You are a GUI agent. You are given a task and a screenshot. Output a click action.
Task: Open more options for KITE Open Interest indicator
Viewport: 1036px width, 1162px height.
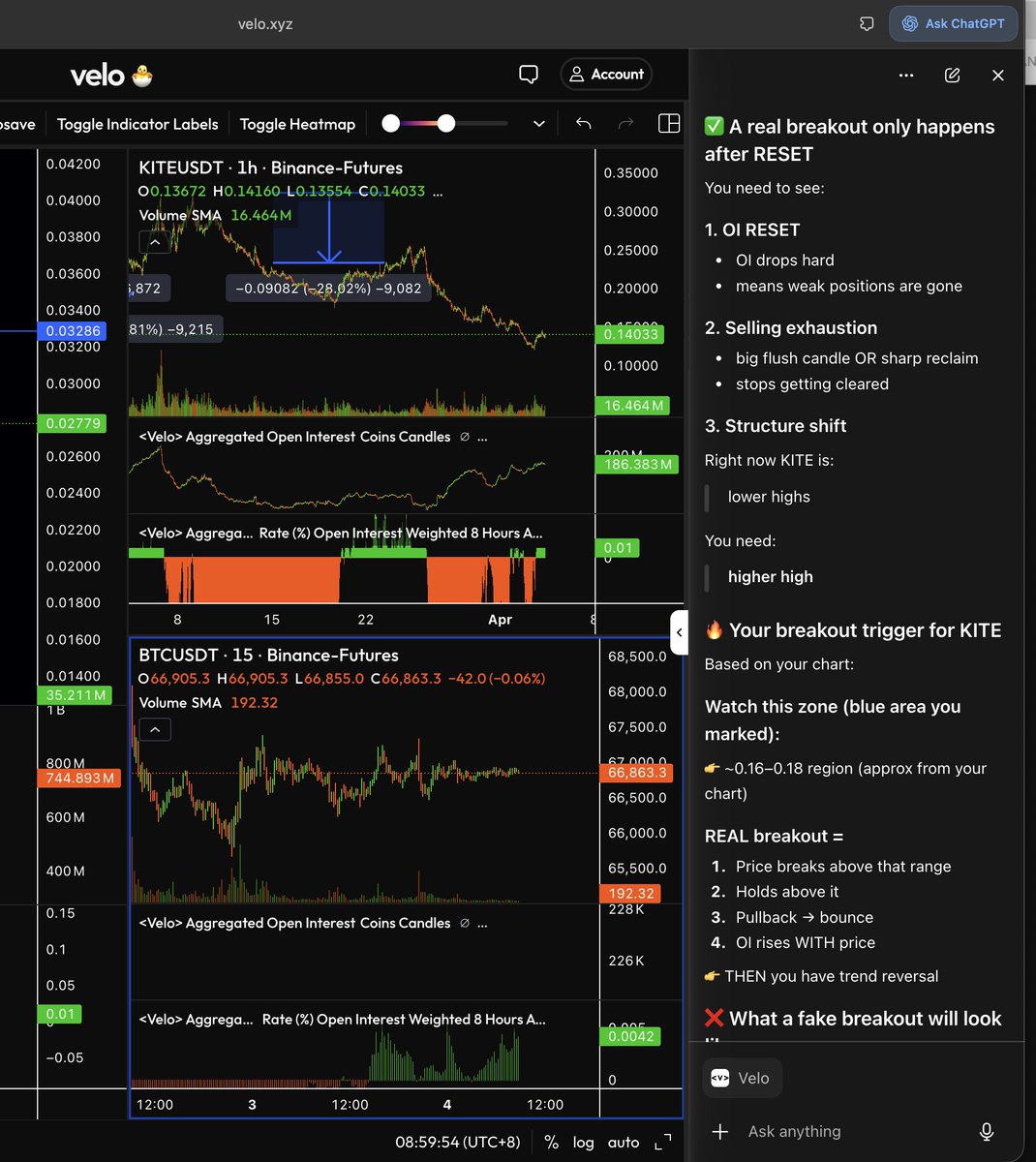coord(483,437)
